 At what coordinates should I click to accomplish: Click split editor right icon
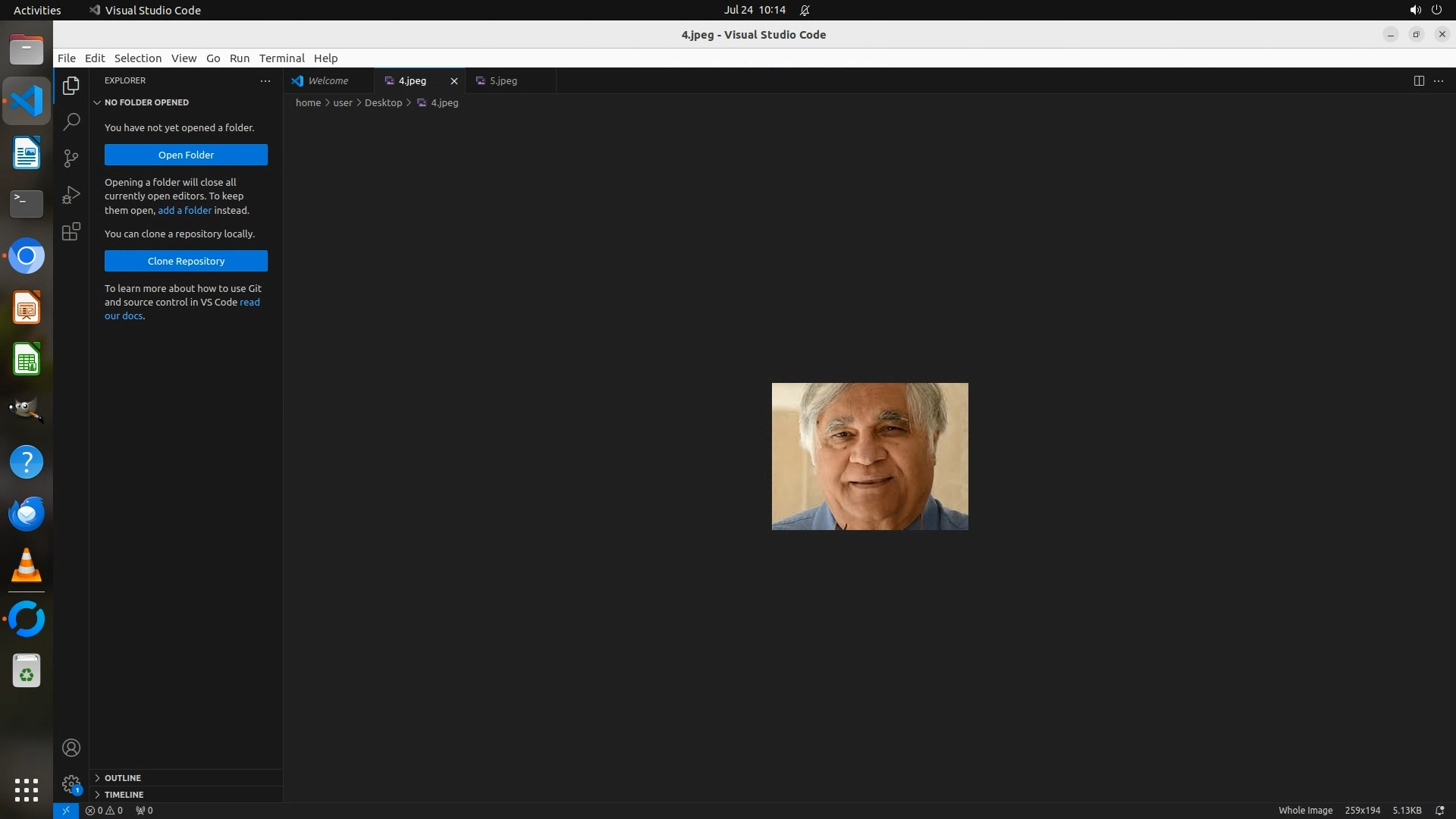(1419, 80)
